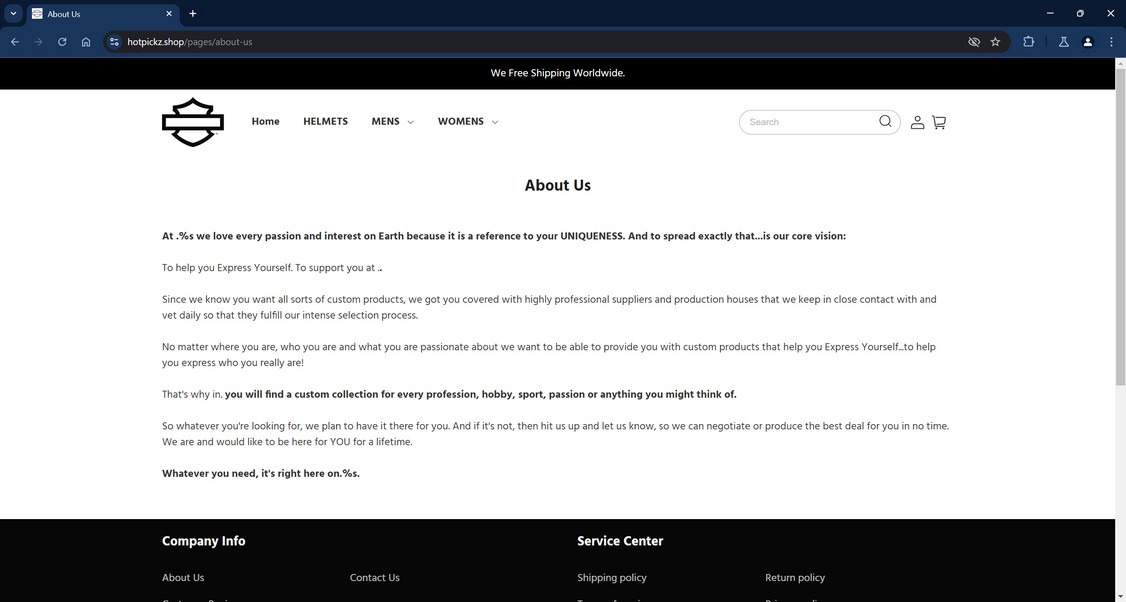Open Chrome Labs flask icon
This screenshot has height=602, width=1126.
coord(1064,42)
